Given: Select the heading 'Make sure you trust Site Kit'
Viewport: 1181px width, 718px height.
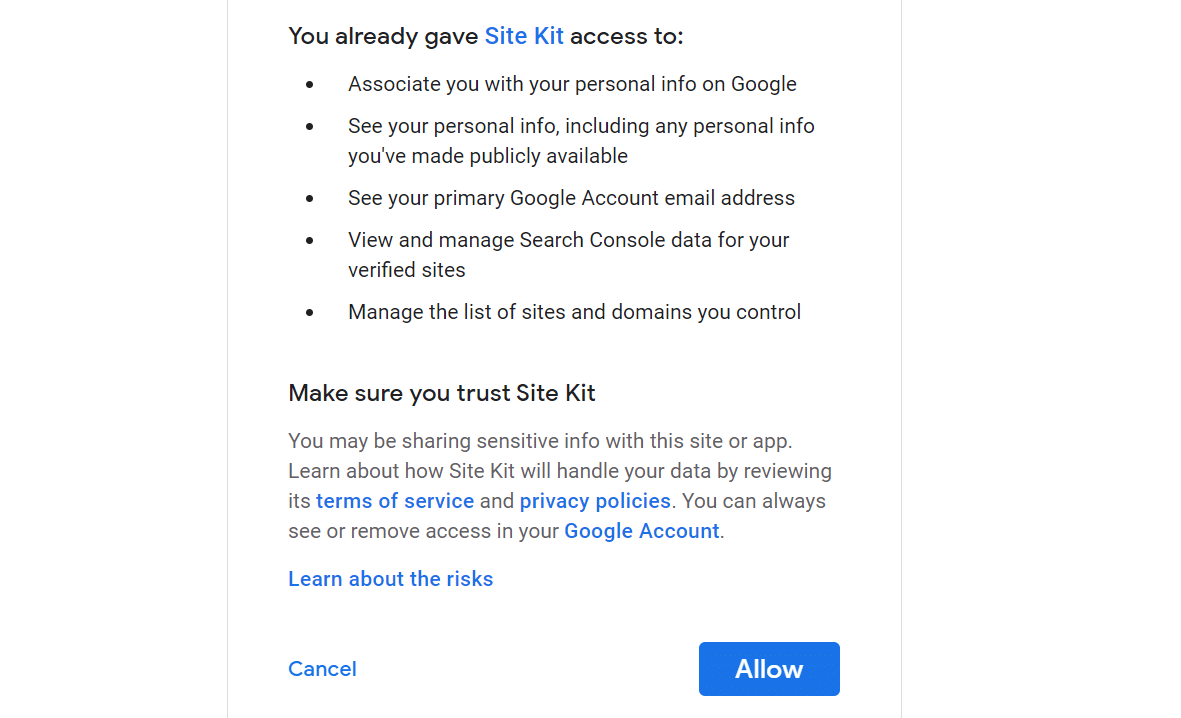Looking at the screenshot, I should point(442,392).
